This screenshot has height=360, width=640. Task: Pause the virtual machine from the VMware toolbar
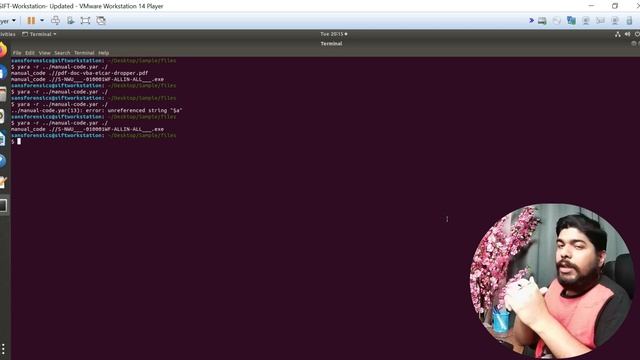[x=31, y=20]
